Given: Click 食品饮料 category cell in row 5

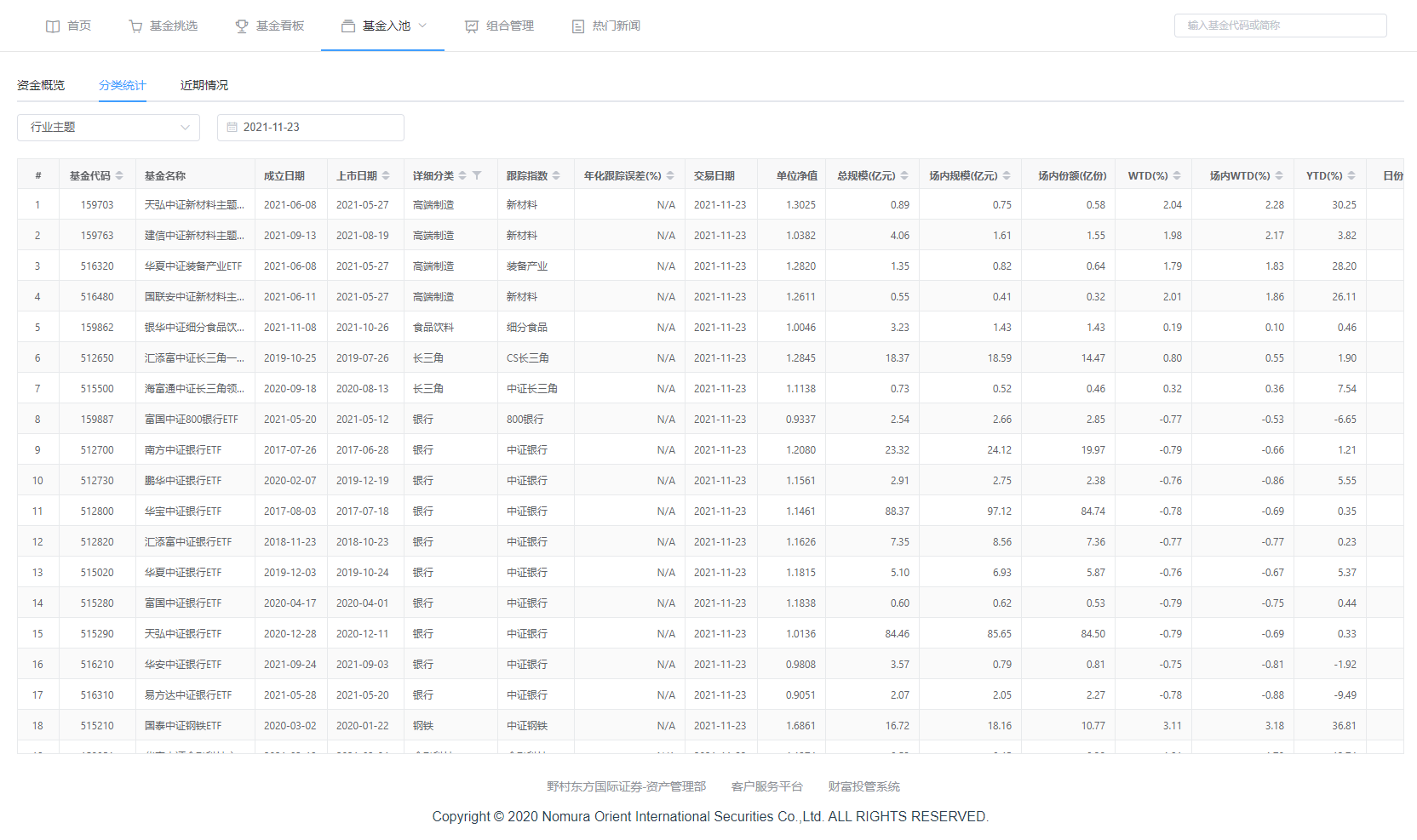Looking at the screenshot, I should pos(433,328).
